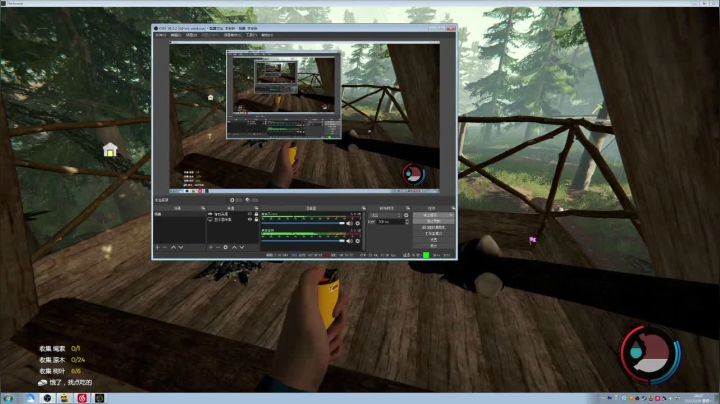The image size is (720, 404).
Task: Pop out the Scene Transitions dock
Action: [x=408, y=208]
